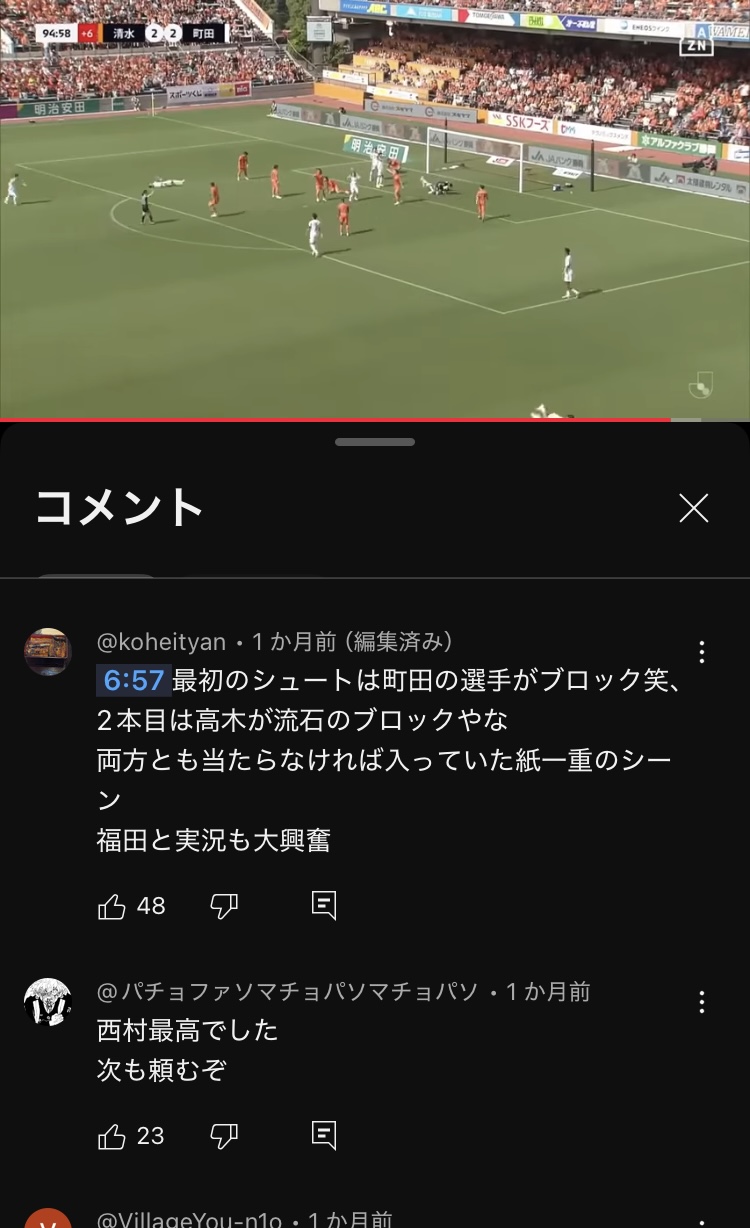Tap the コメント panel heading

click(x=120, y=508)
